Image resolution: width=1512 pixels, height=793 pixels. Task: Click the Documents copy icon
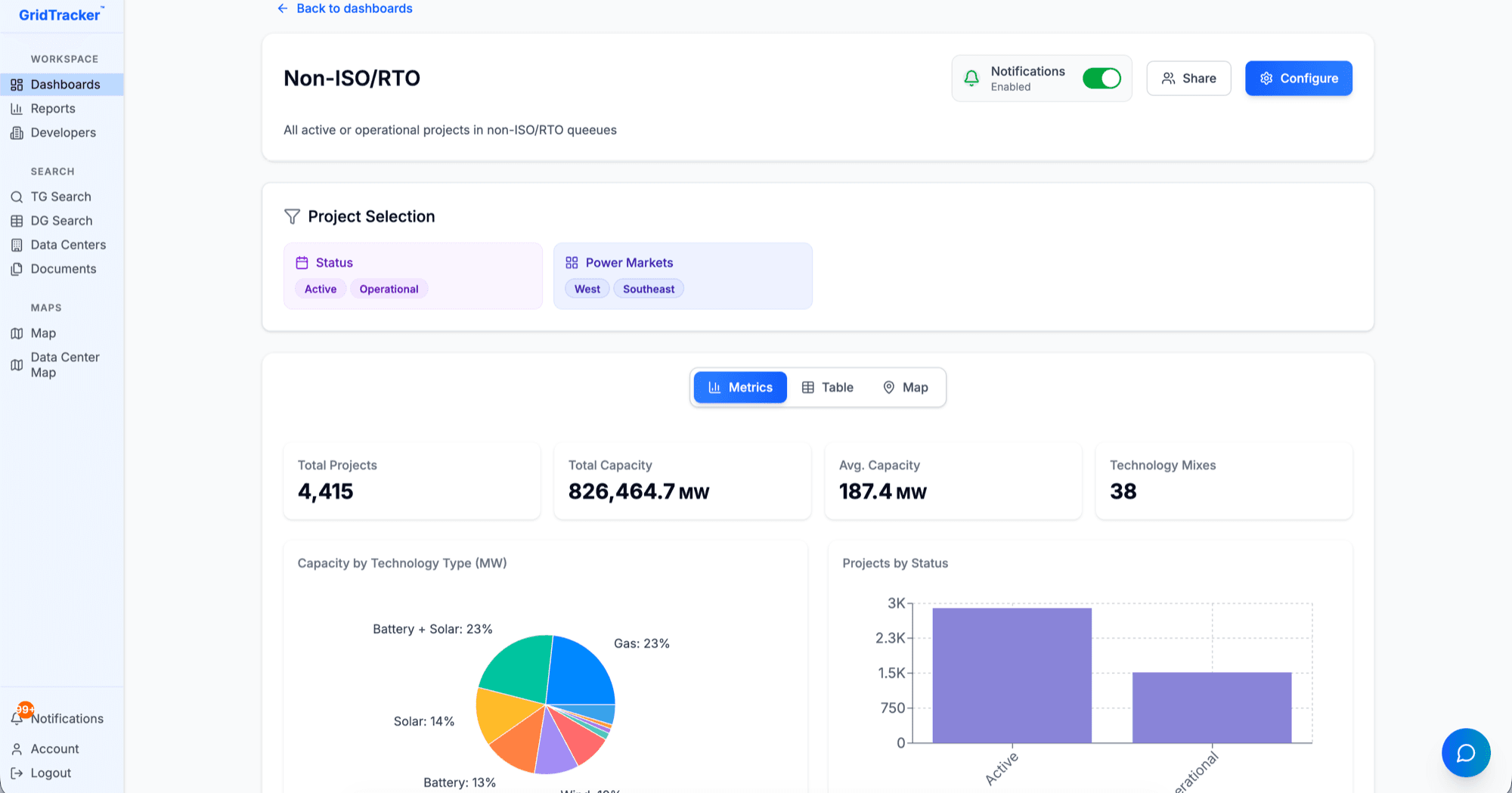click(x=17, y=269)
